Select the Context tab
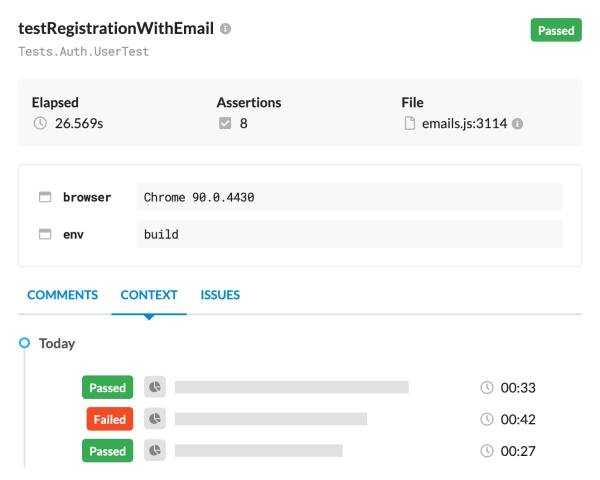The width and height of the screenshot is (600, 480). coord(149,295)
